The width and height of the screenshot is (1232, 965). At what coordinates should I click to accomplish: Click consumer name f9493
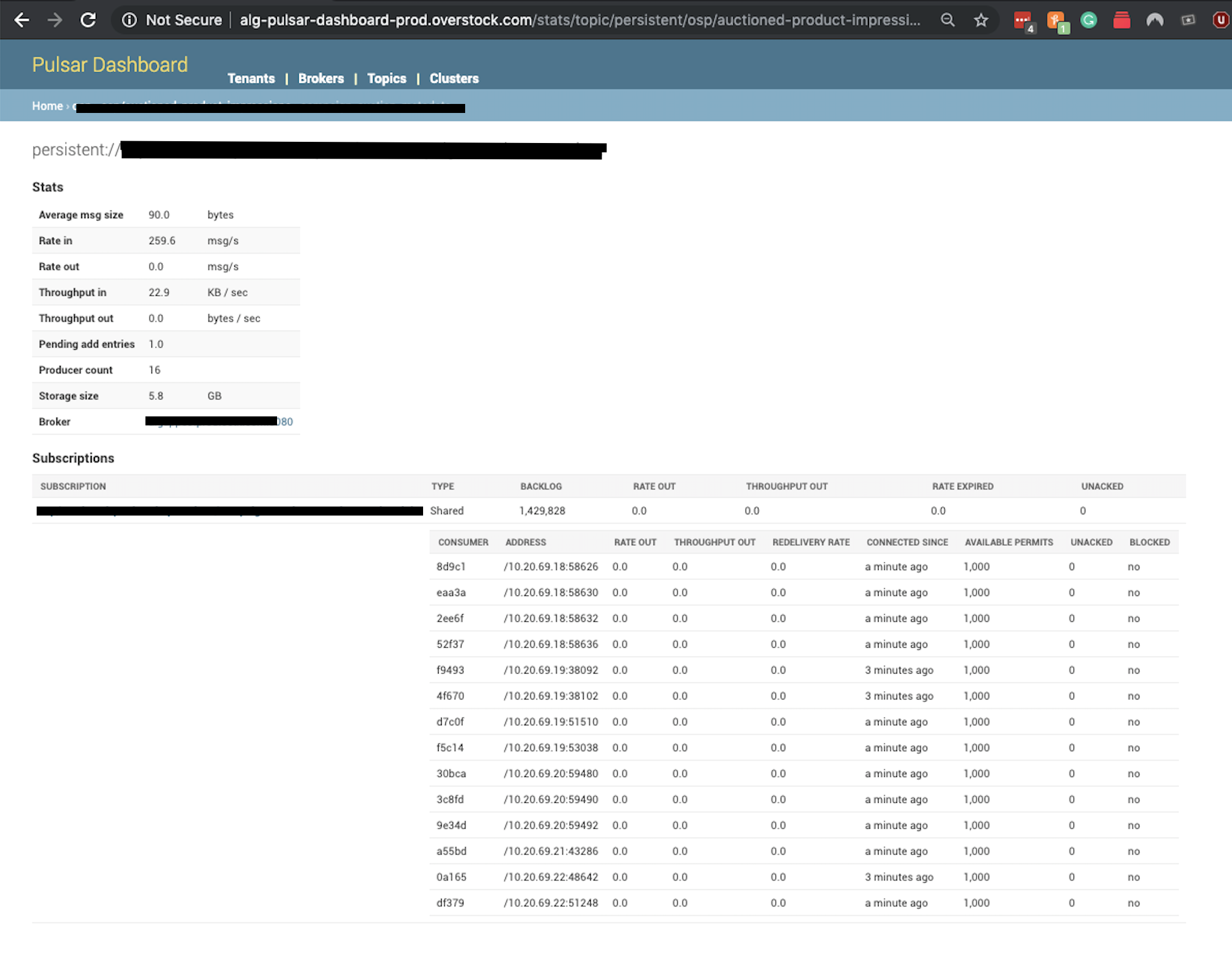point(450,670)
